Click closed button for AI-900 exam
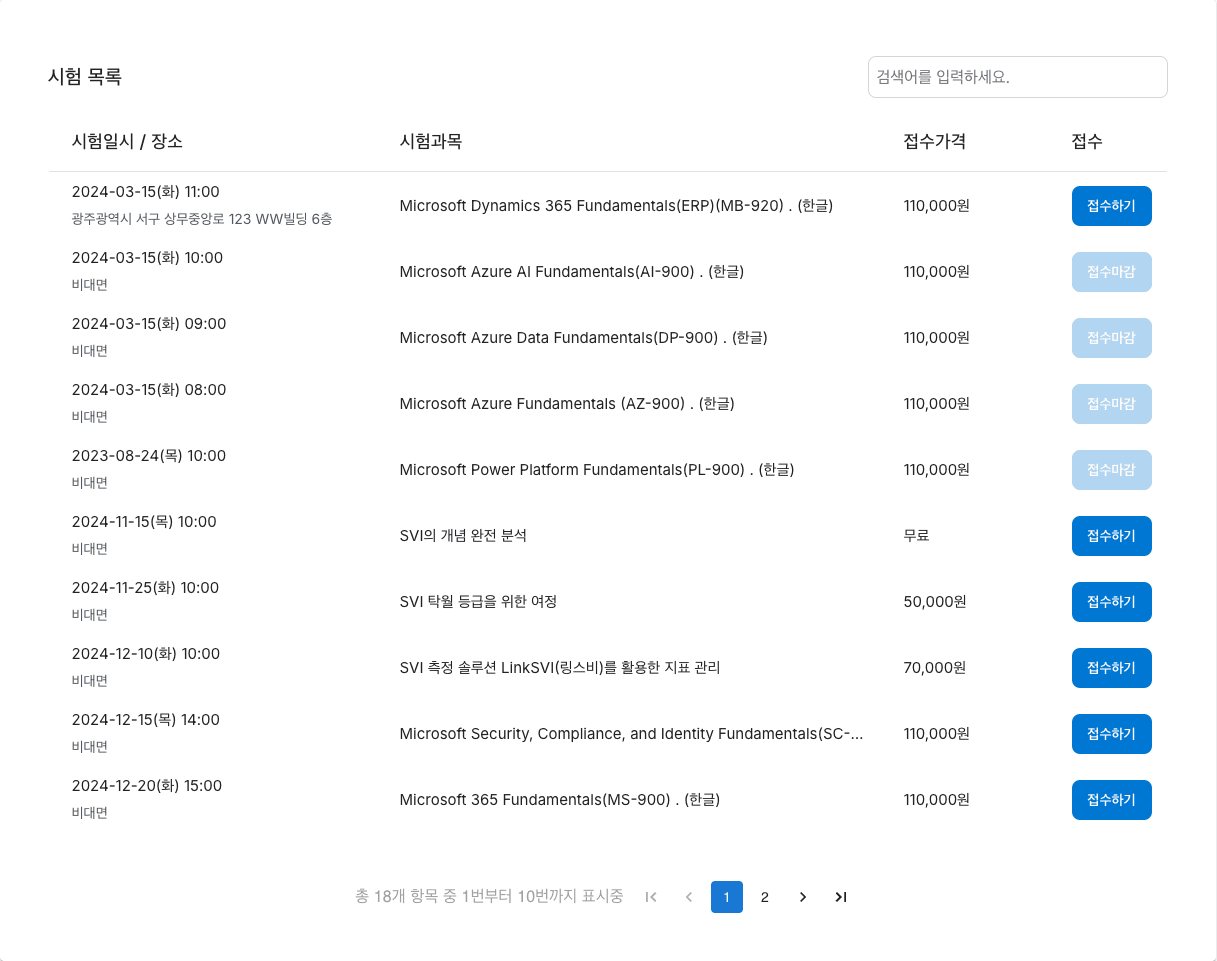This screenshot has height=961, width=1217. click(1111, 272)
